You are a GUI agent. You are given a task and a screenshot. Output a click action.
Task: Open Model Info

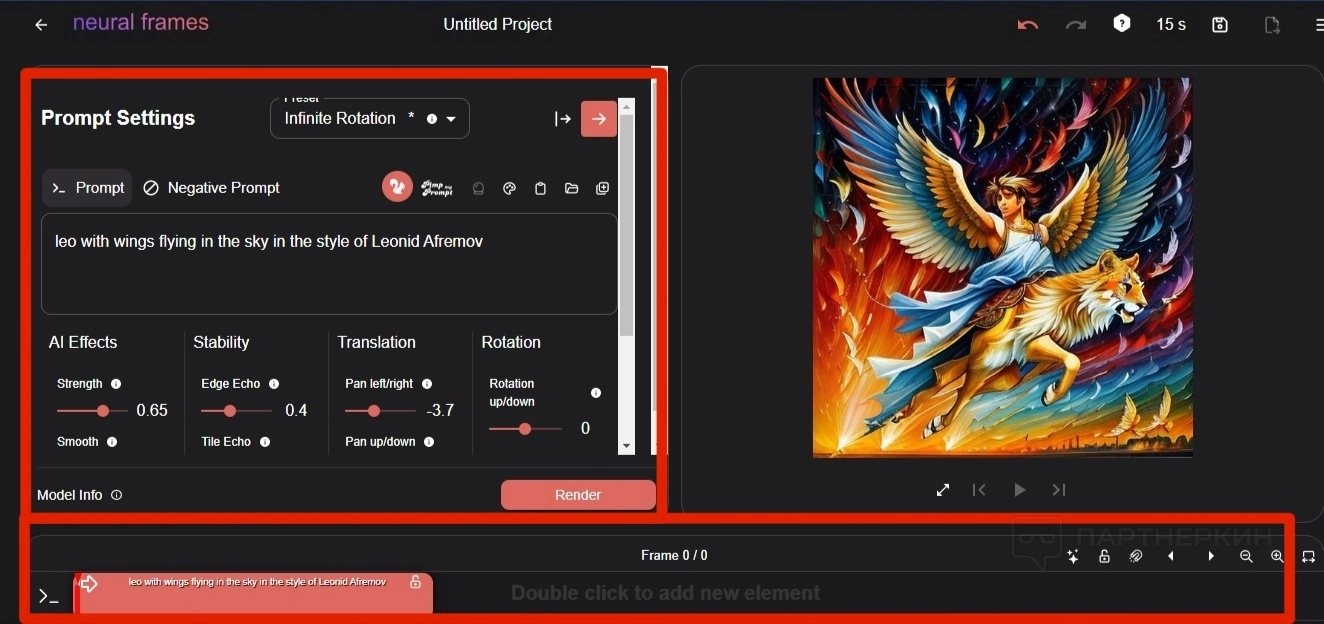[79, 495]
